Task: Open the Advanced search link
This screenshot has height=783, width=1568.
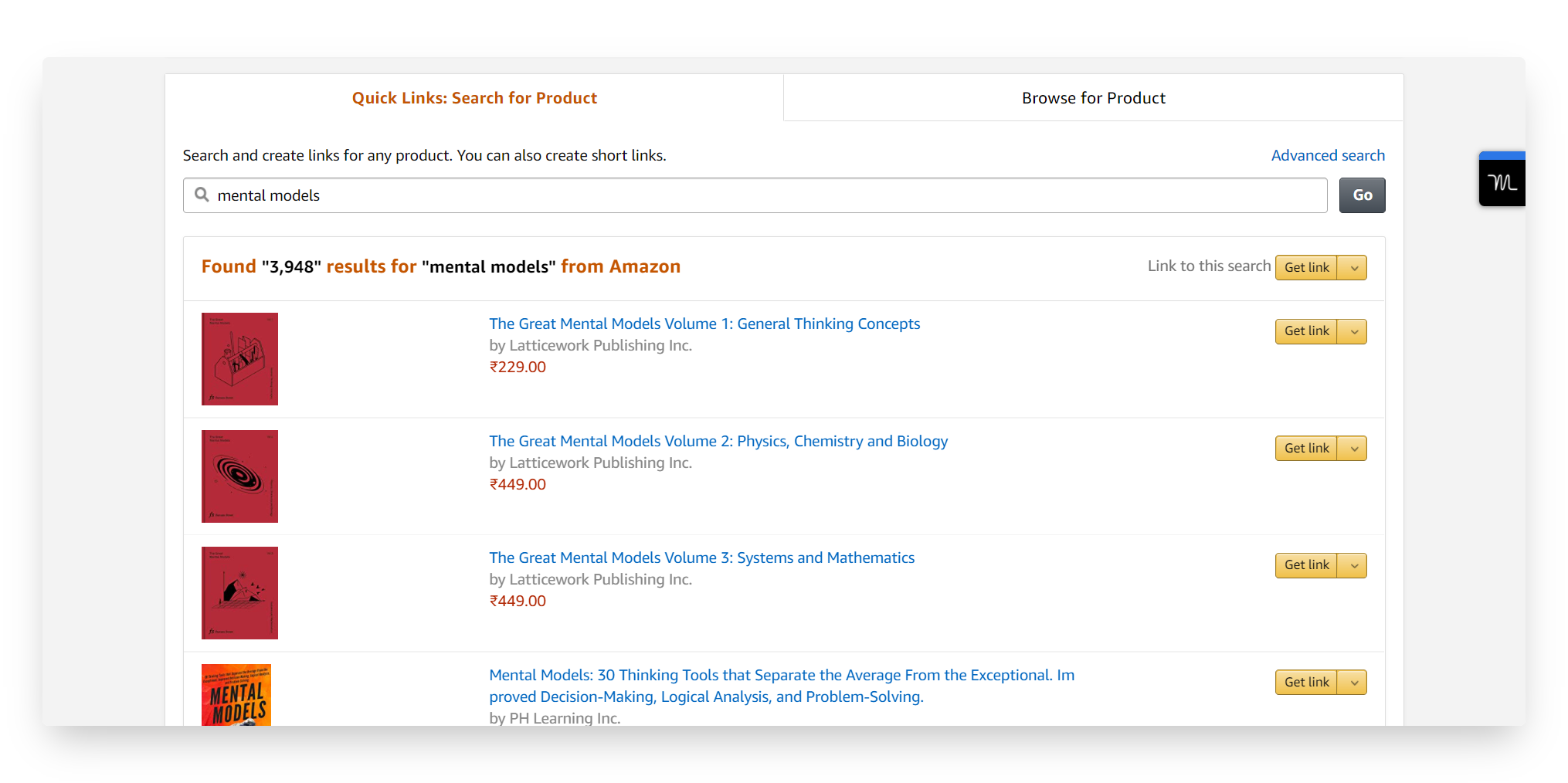Action: 1328,155
